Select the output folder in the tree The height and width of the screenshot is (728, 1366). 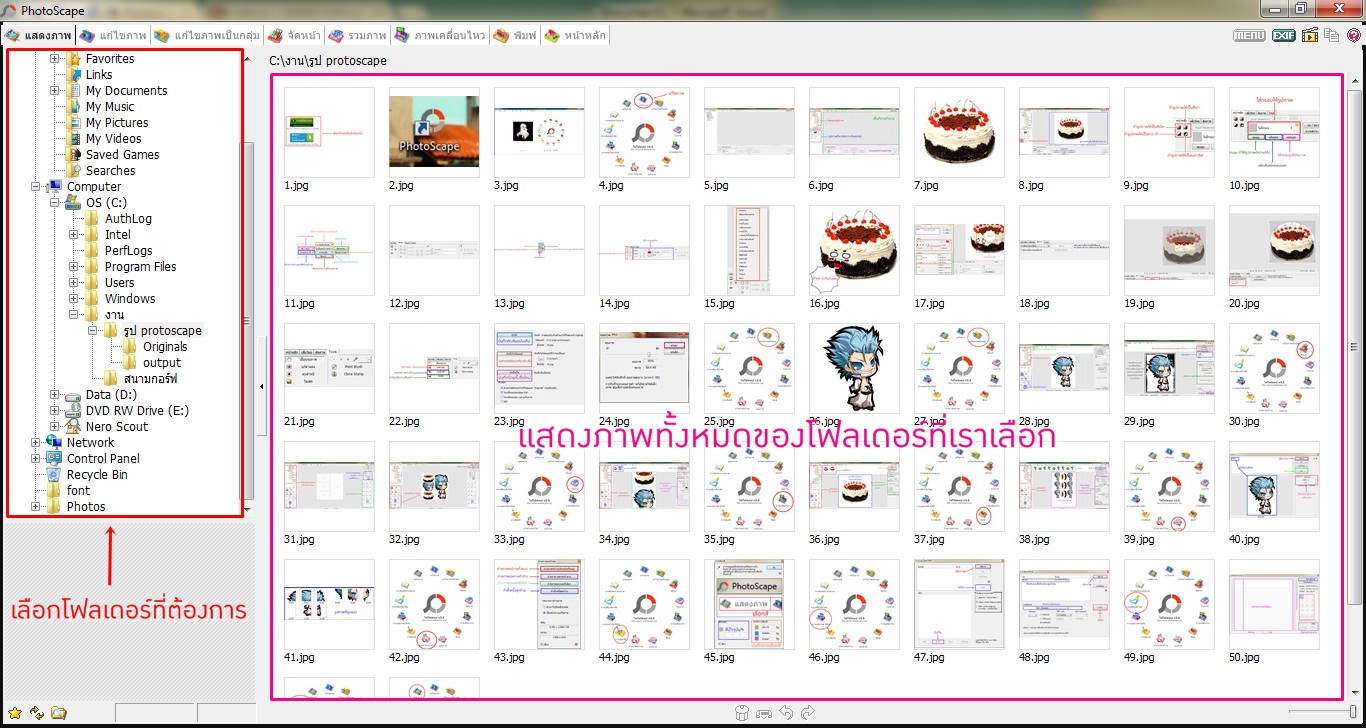[162, 363]
